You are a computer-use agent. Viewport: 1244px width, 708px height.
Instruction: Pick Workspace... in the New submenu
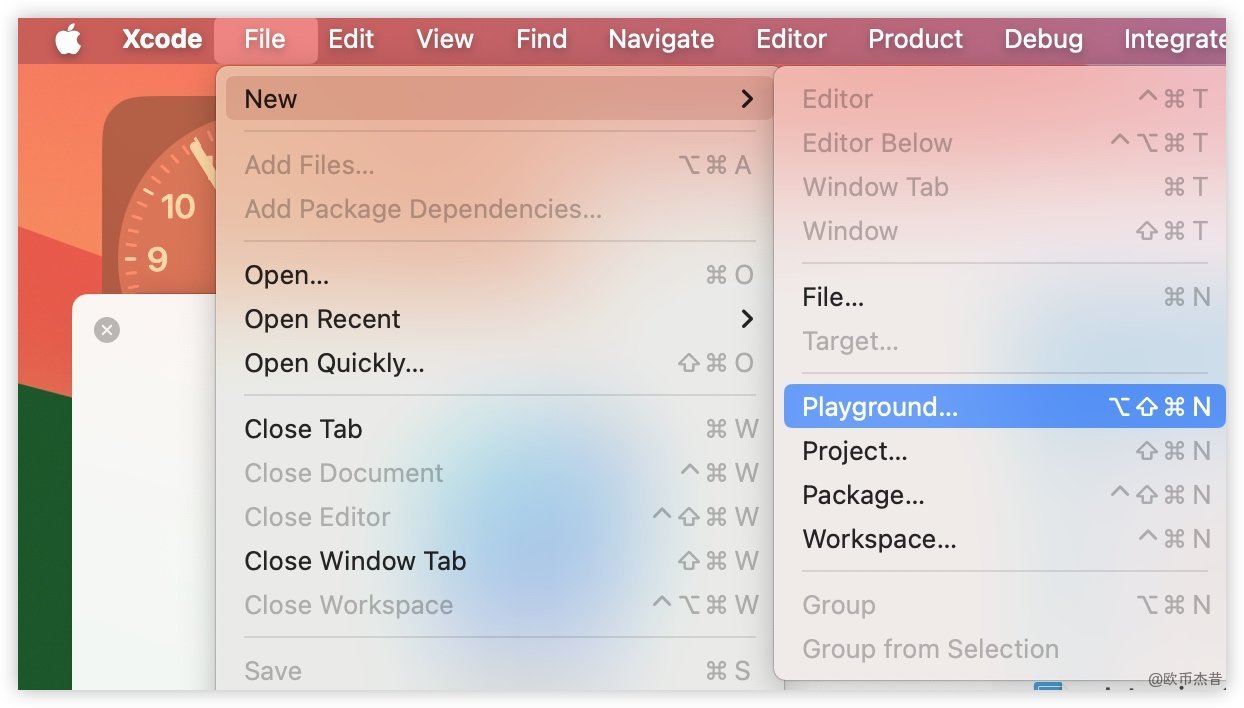[879, 539]
